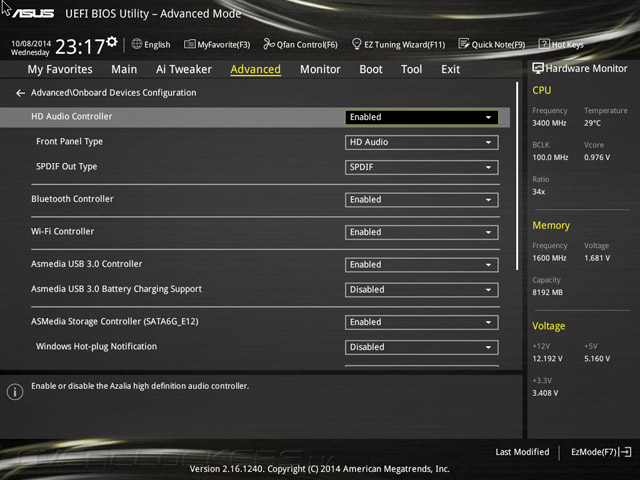Click the CPU heading in Hardware Monitor
This screenshot has height=480, width=640.
pos(542,90)
